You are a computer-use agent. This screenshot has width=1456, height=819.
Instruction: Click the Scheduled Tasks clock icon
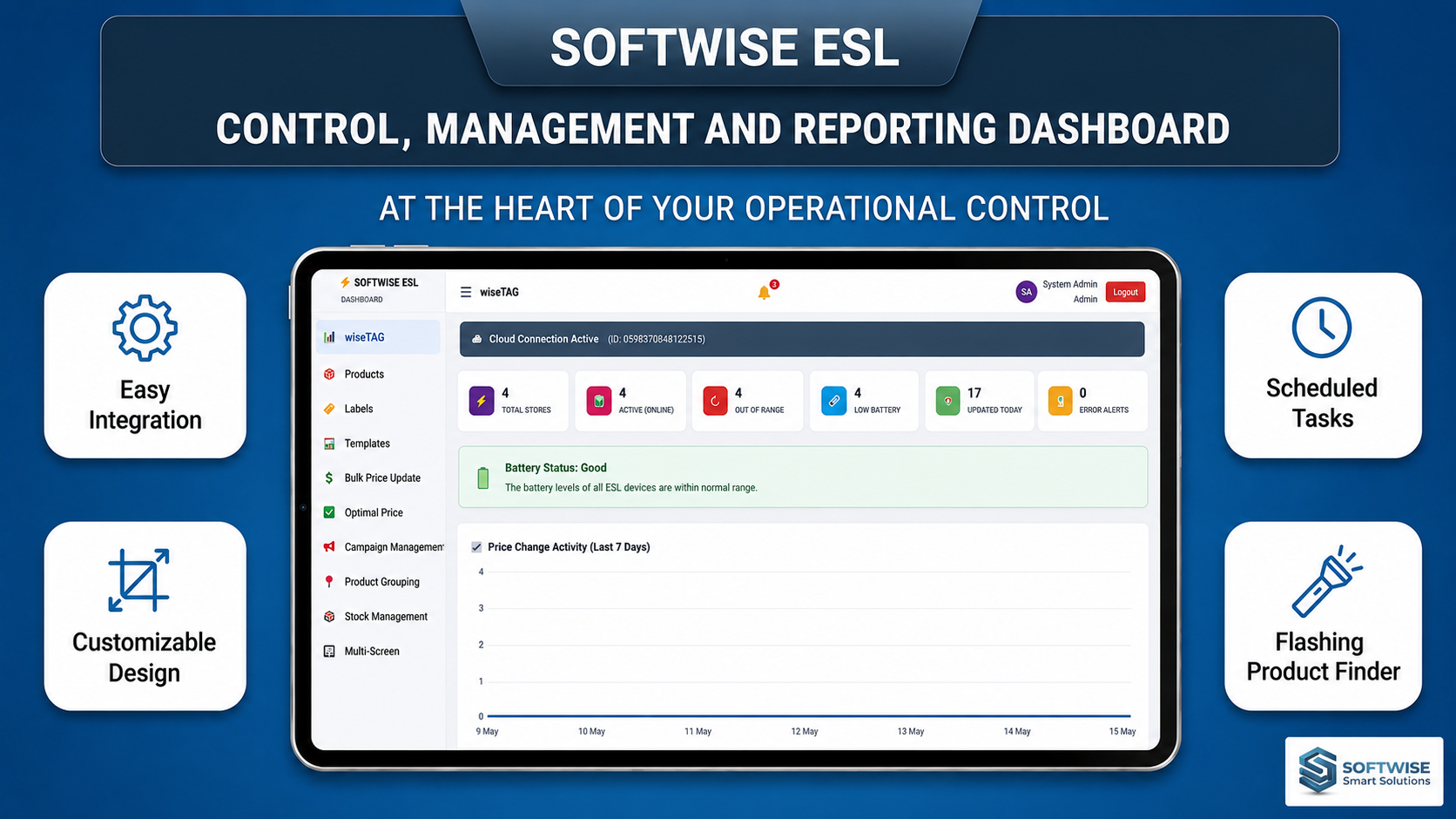(1321, 328)
